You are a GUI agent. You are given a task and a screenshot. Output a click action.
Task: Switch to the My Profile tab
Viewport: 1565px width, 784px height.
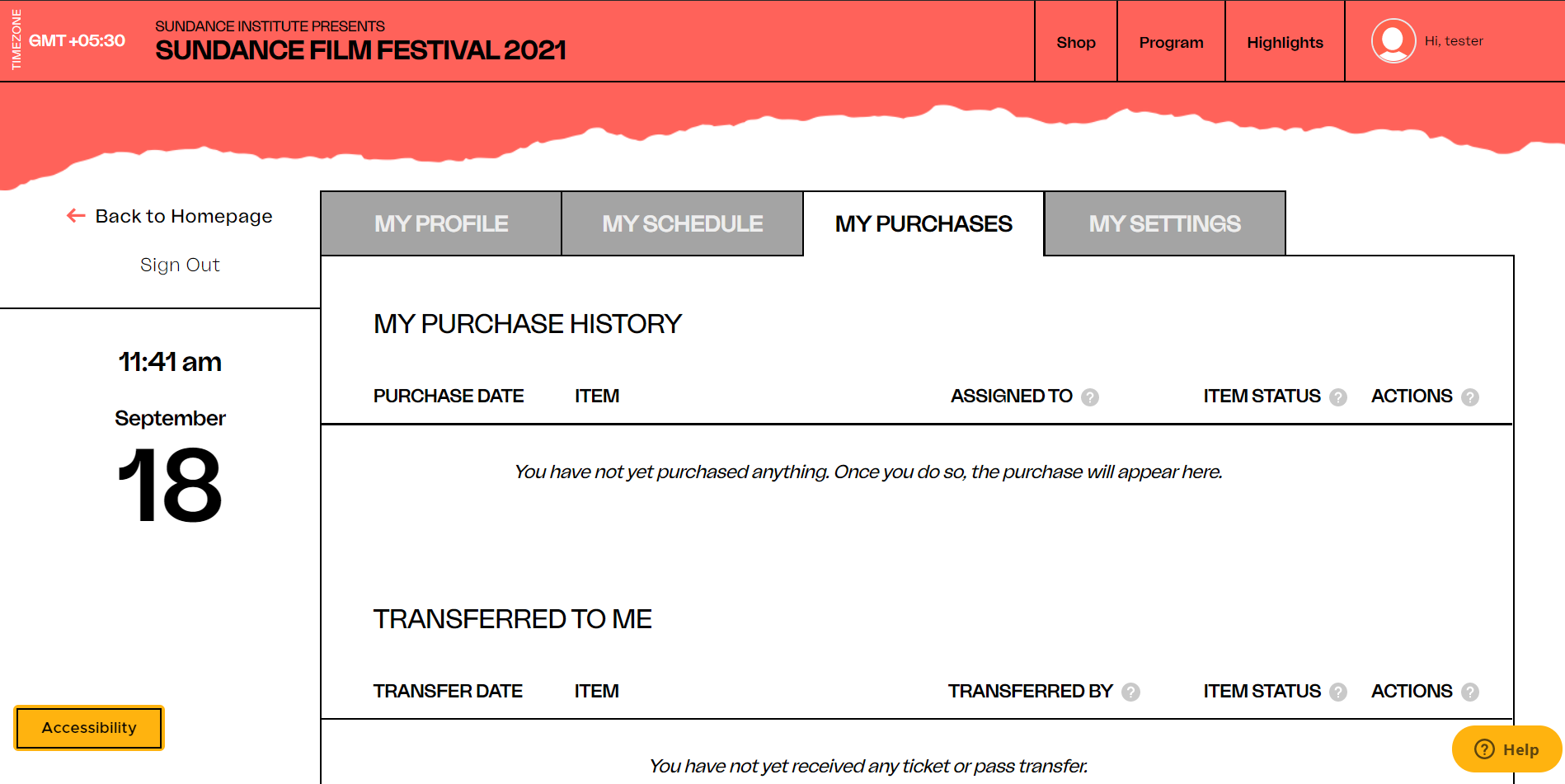441,223
